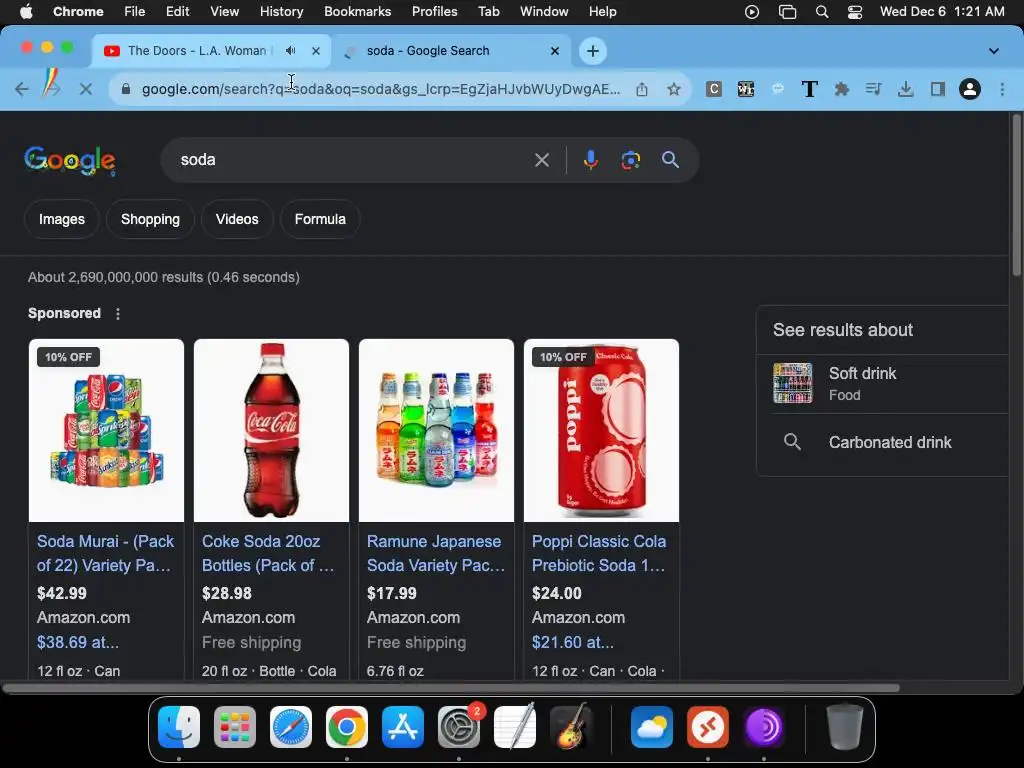Open the Bookmarks menu
Image resolution: width=1024 pixels, height=768 pixels.
coord(357,12)
